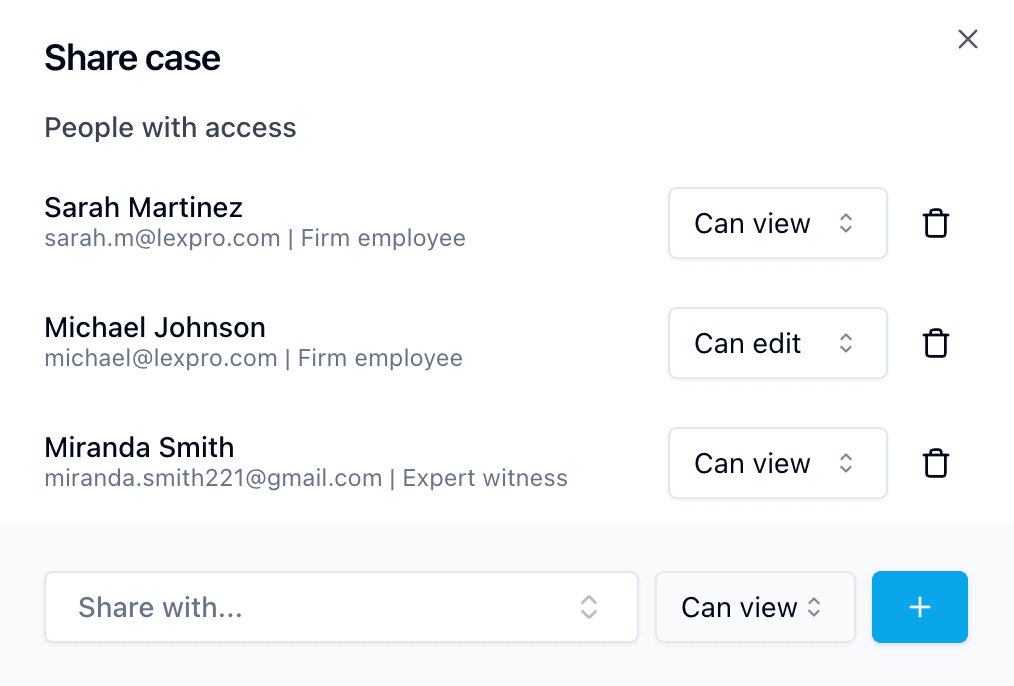Click chevron arrows inside Share with box

[589, 607]
